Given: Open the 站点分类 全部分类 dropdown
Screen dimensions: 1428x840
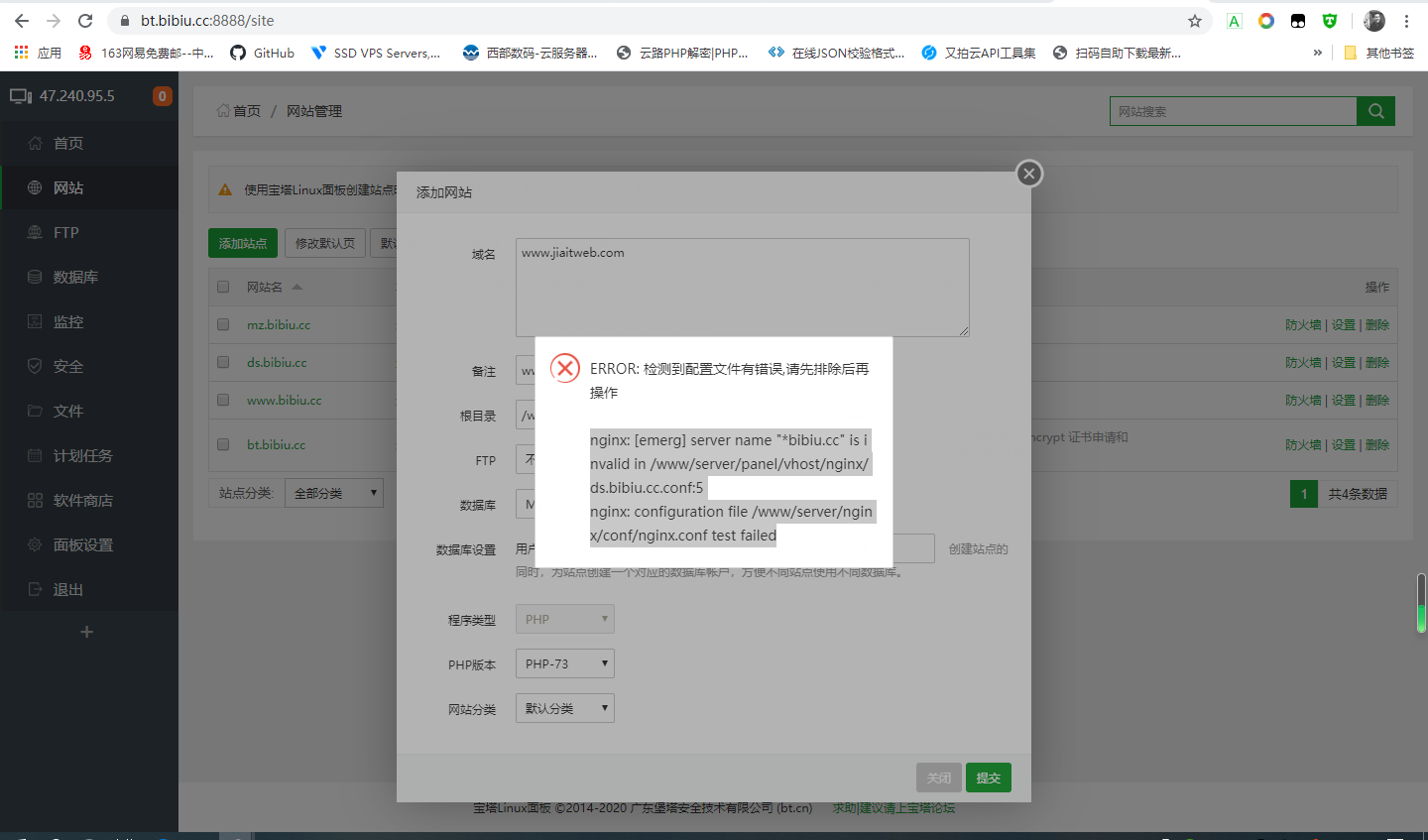Looking at the screenshot, I should pyautogui.click(x=334, y=492).
